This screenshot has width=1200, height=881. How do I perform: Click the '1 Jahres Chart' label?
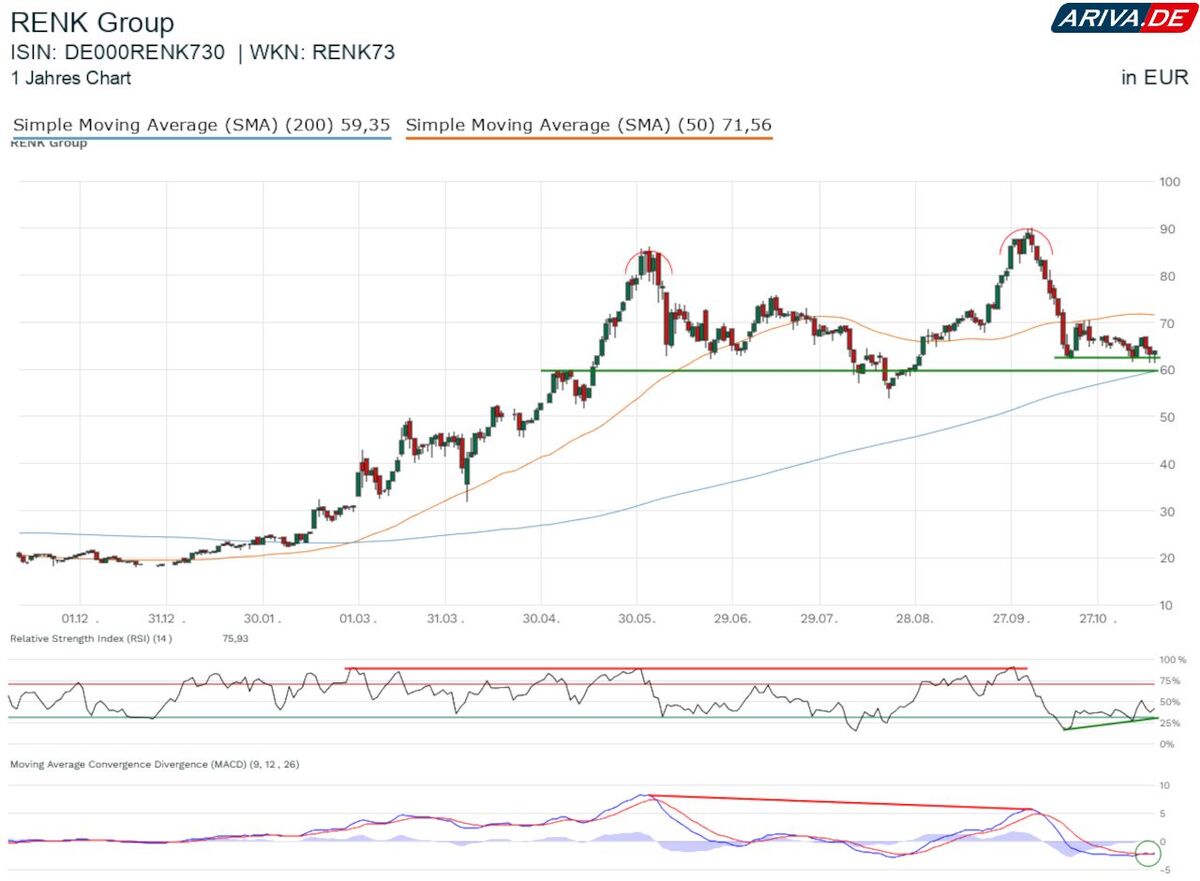70,77
